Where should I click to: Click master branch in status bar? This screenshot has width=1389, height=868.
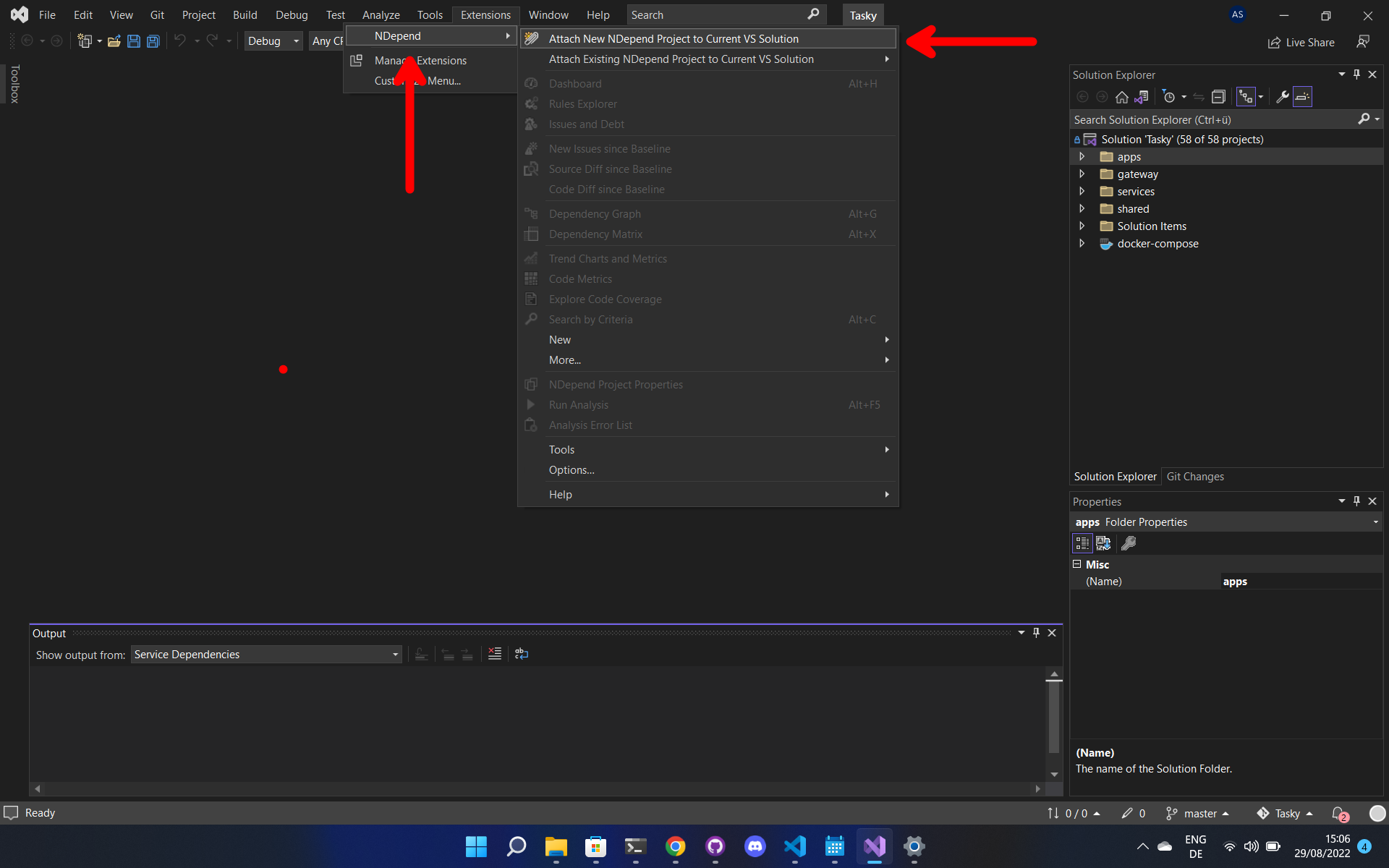[1199, 814]
